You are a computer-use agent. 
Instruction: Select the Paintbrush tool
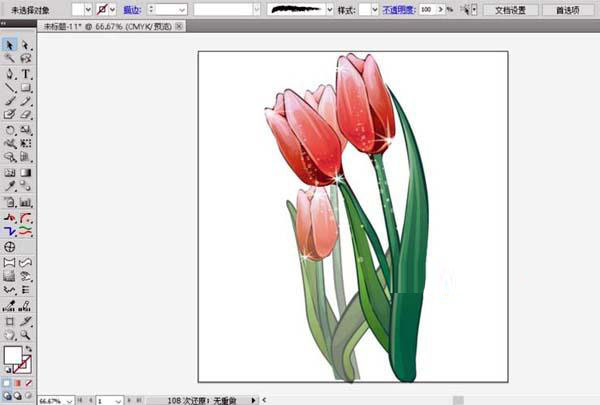[10, 101]
